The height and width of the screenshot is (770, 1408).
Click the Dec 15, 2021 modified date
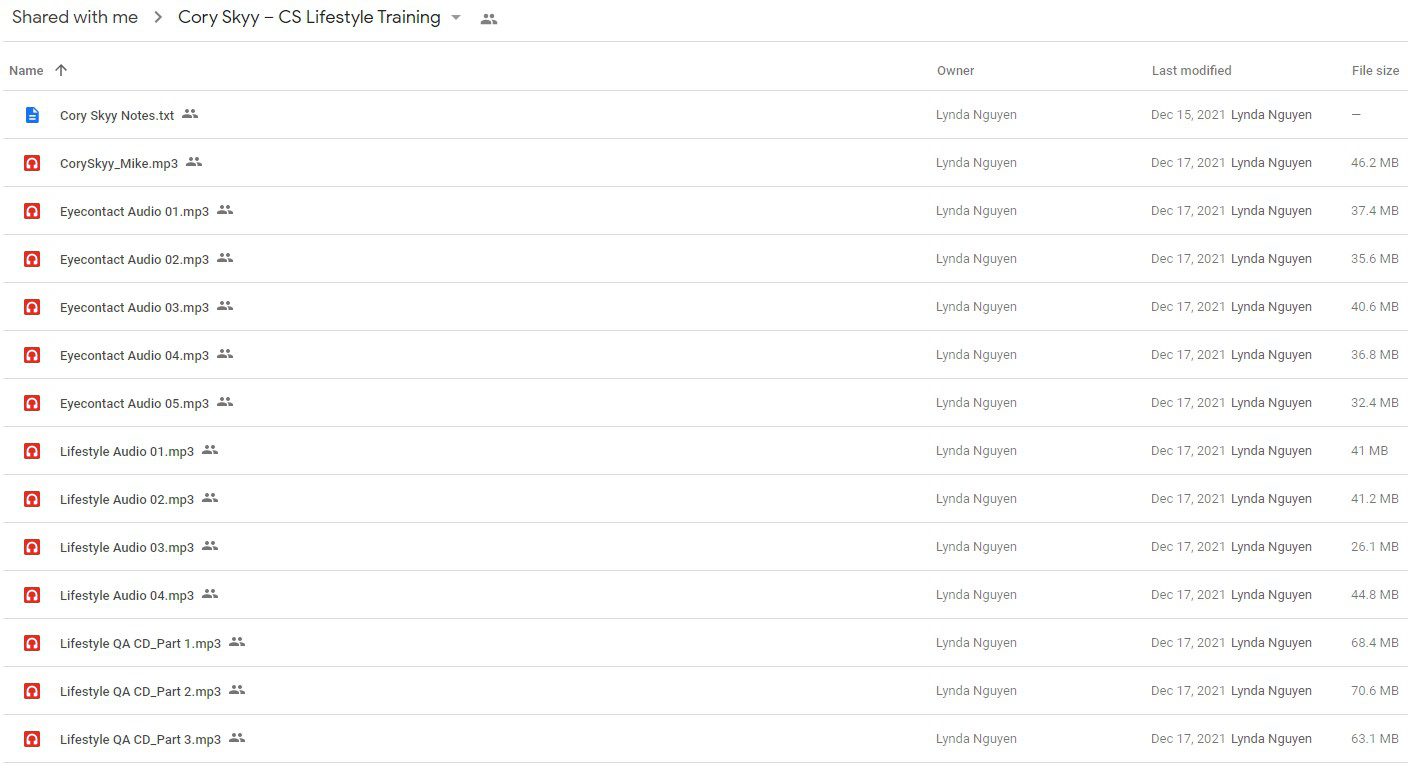1187,115
